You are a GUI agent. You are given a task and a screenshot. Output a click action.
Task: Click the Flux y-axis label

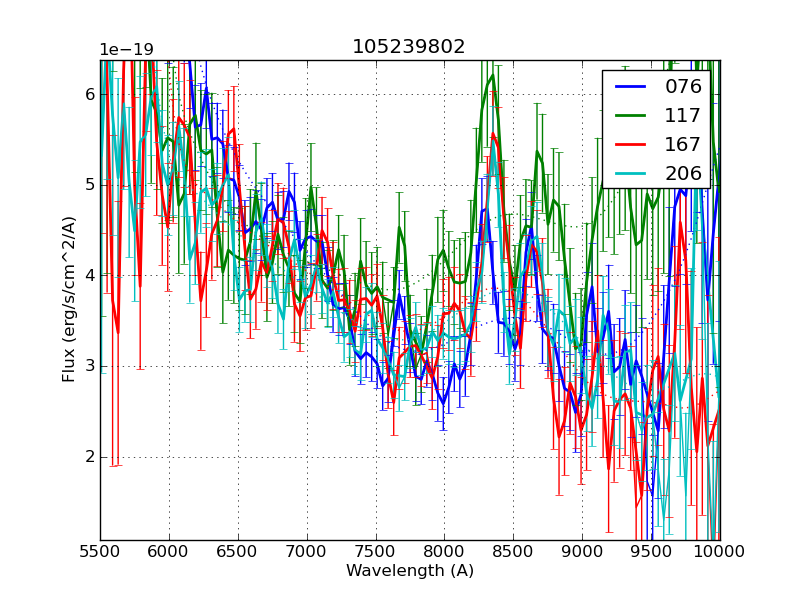(69, 299)
